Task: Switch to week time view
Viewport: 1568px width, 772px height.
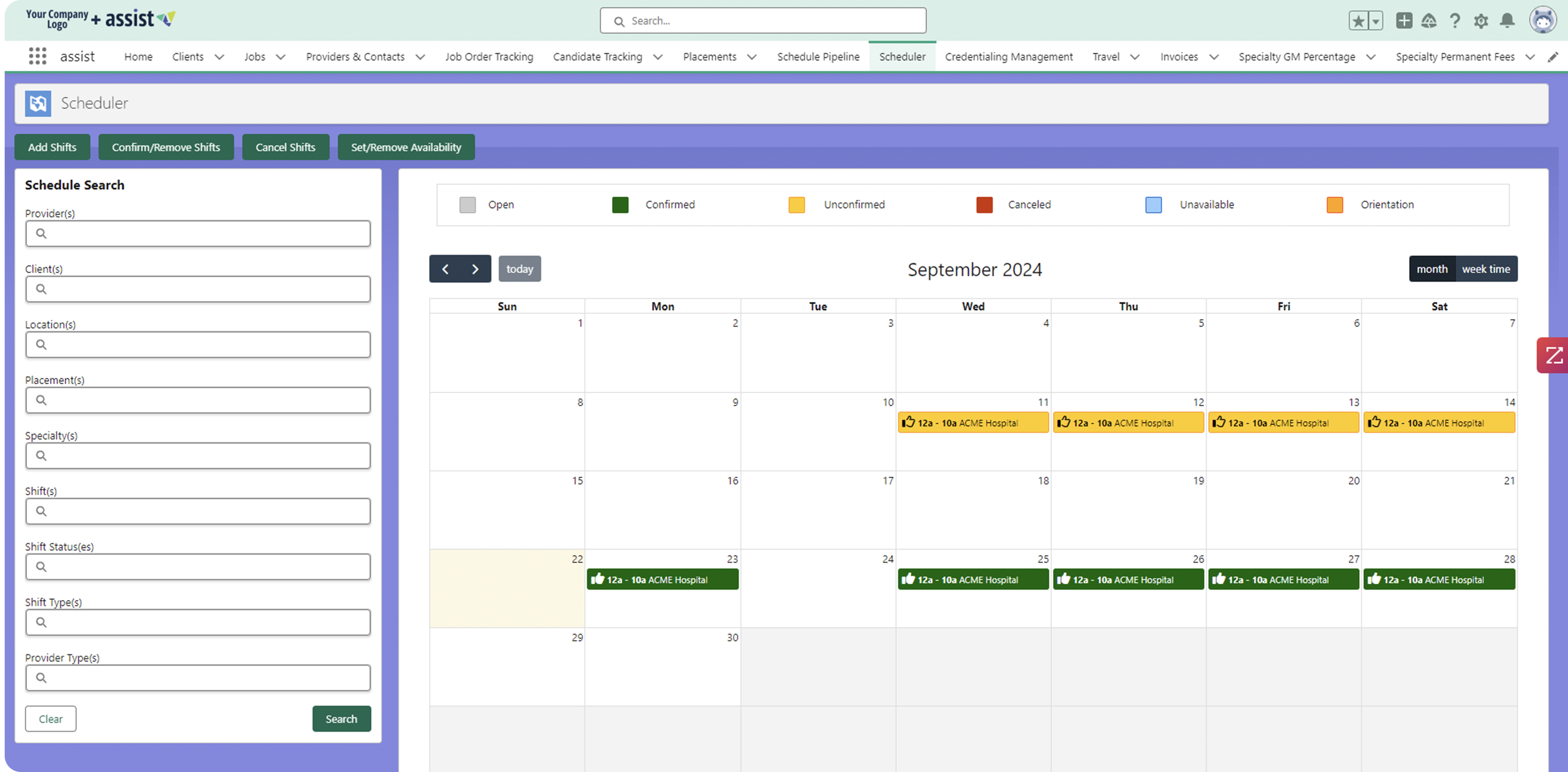Action: [1486, 268]
